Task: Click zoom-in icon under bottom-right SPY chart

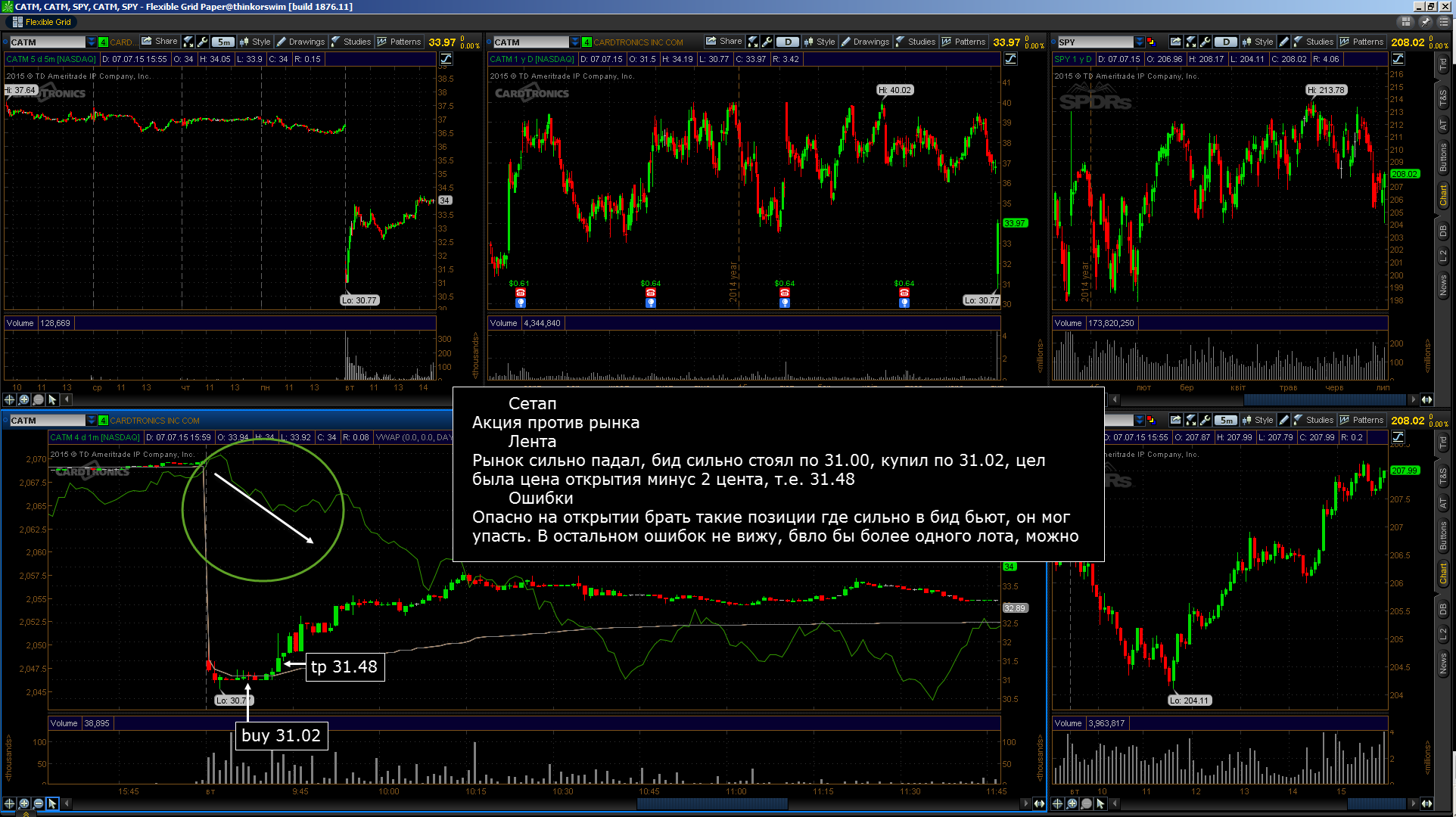Action: pos(1072,803)
